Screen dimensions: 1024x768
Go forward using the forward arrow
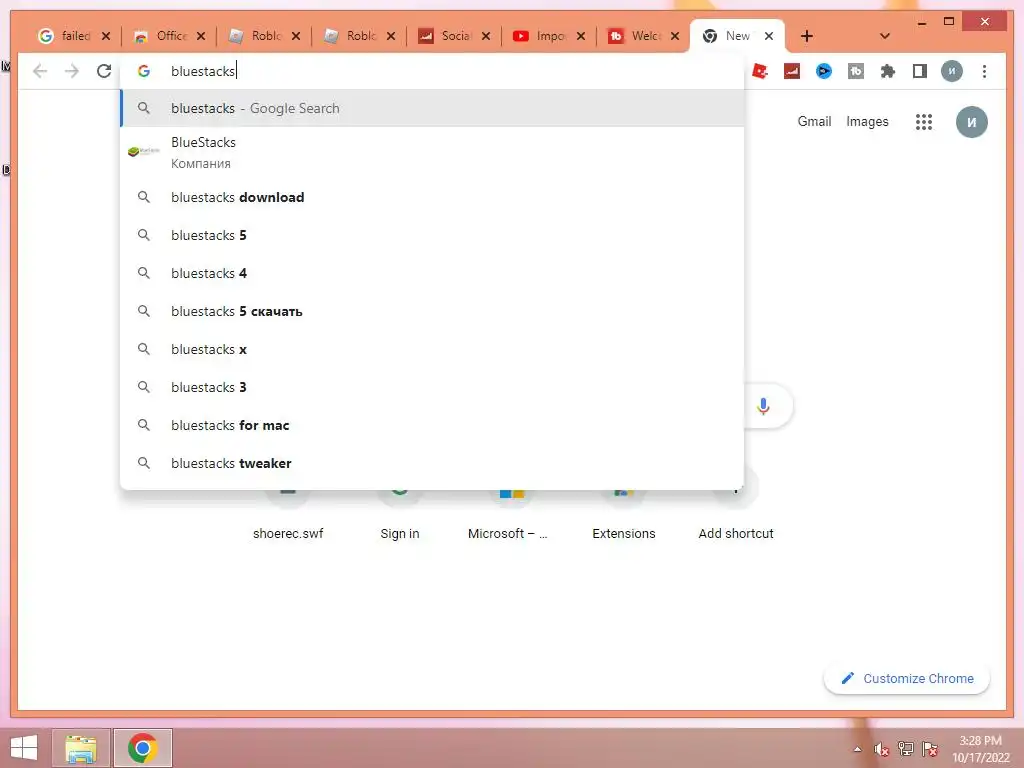click(72, 71)
